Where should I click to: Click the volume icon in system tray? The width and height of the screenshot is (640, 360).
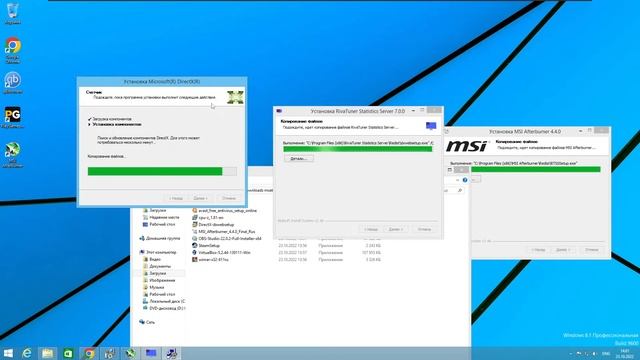coord(594,353)
